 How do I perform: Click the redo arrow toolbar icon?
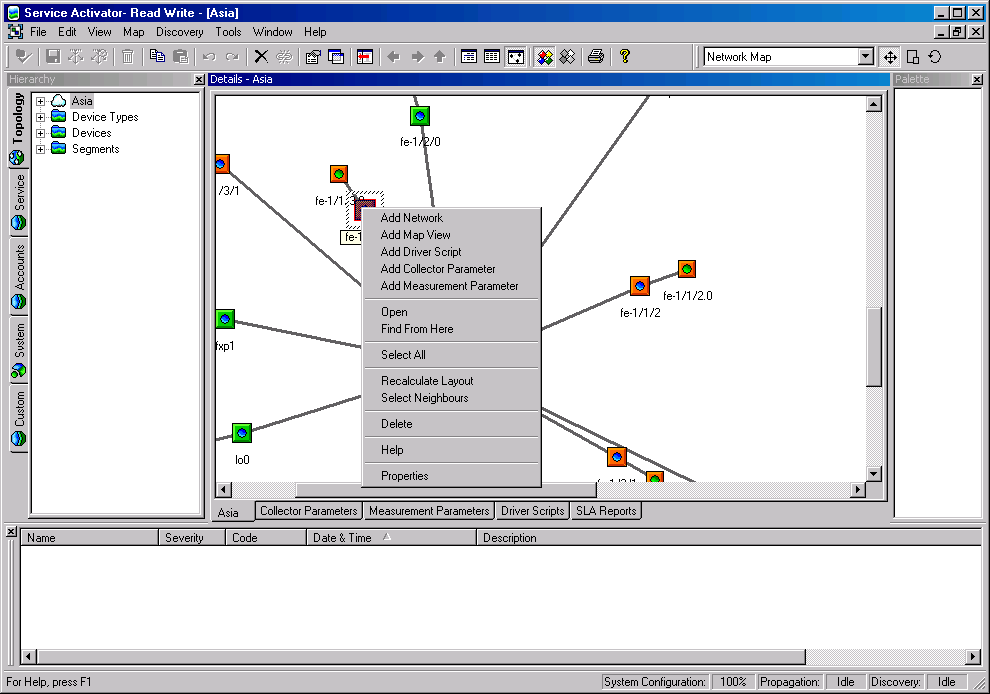point(232,57)
